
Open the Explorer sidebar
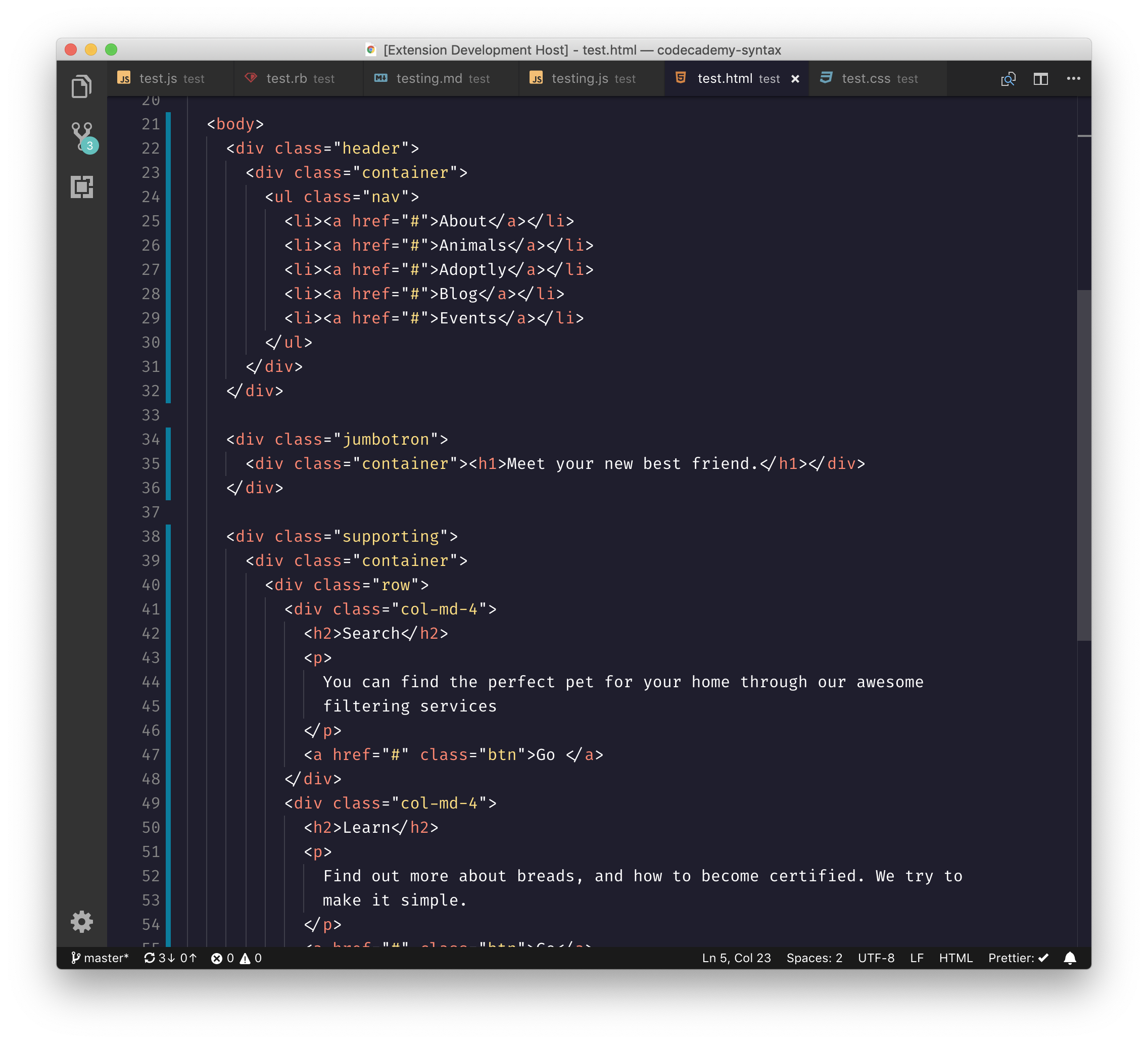coord(82,86)
